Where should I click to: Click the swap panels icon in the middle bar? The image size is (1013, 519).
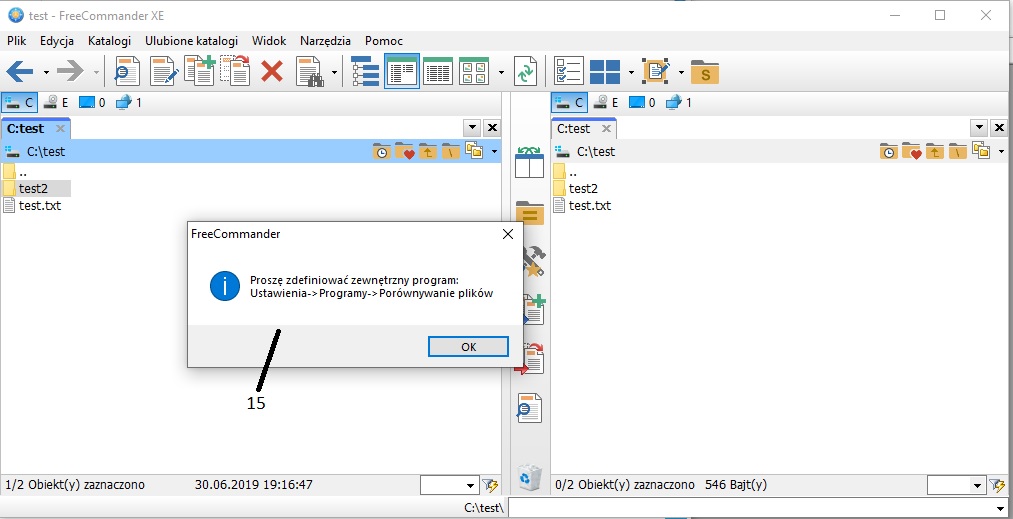pos(530,162)
